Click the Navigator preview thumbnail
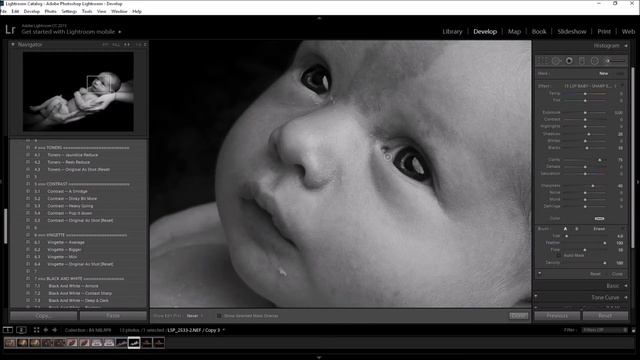 (x=78, y=91)
